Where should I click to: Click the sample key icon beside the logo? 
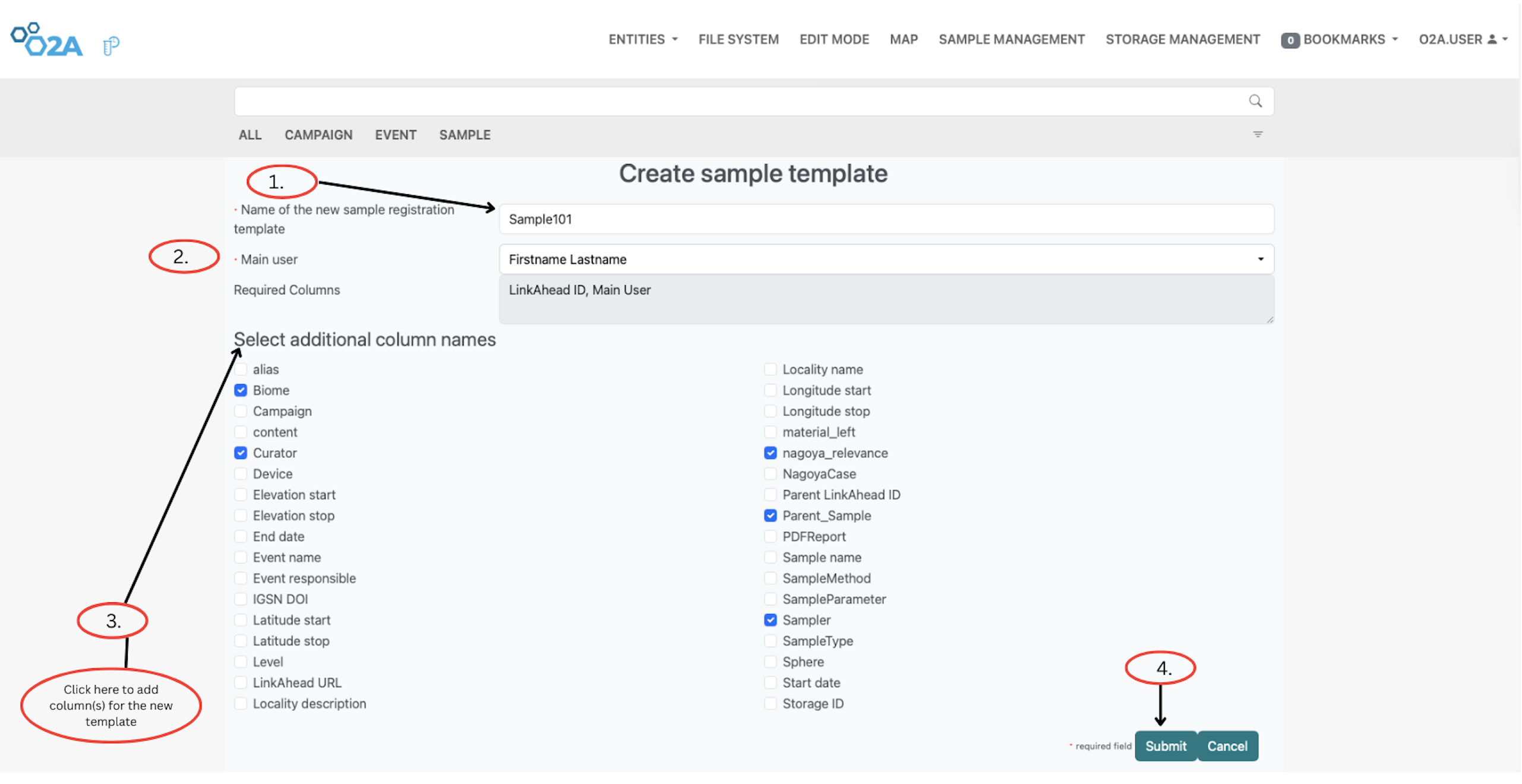click(x=111, y=42)
